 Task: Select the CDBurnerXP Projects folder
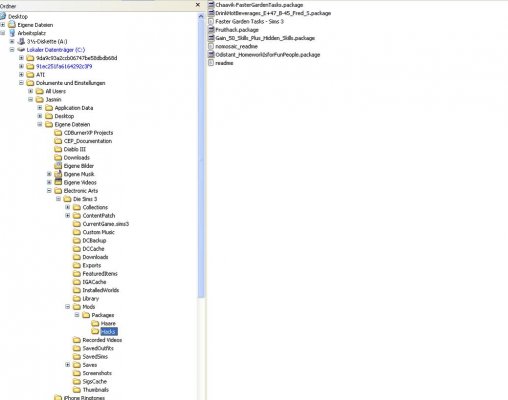(x=88, y=133)
